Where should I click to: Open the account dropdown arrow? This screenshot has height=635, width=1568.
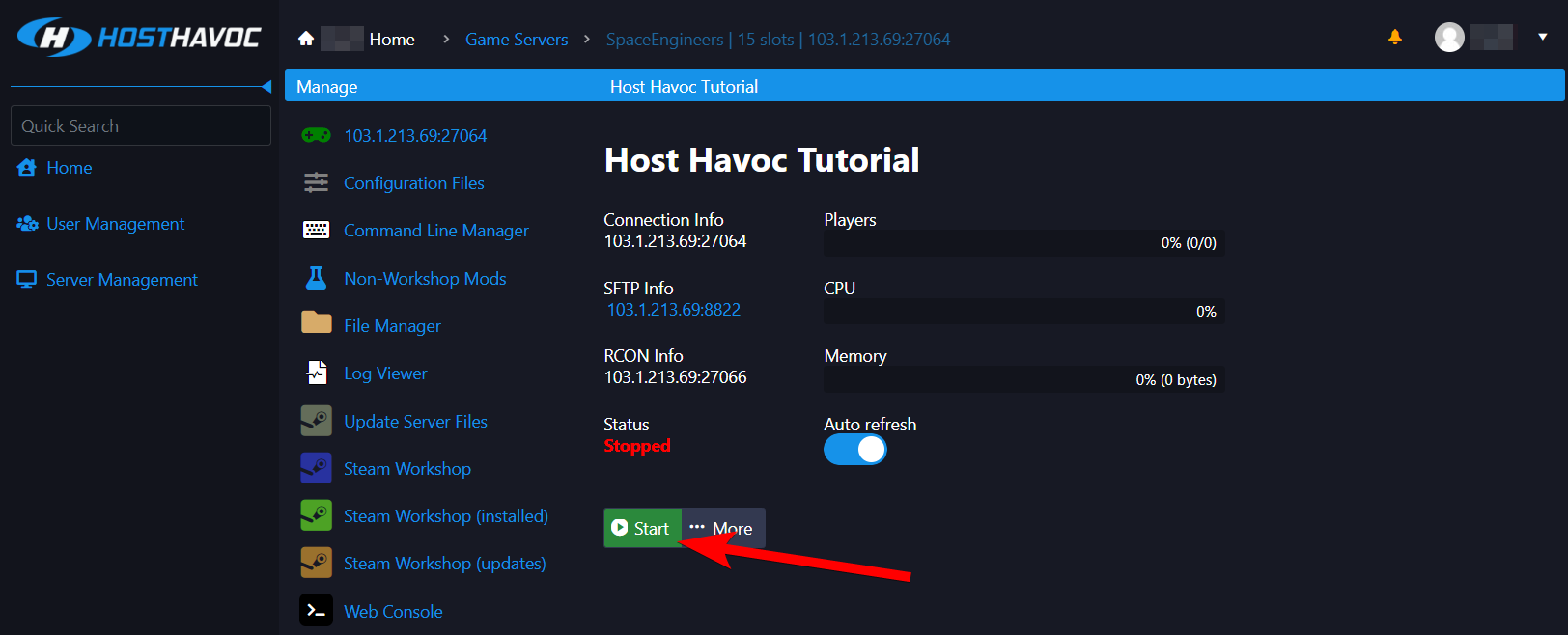pos(1543,37)
